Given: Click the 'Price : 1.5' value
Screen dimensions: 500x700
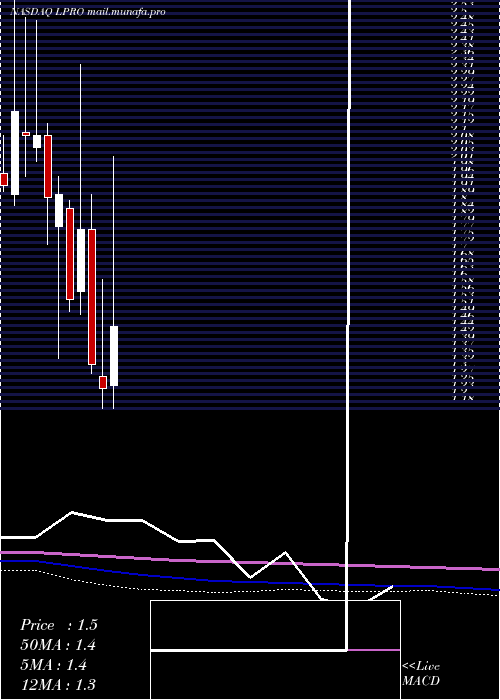Looking at the screenshot, I should tap(58, 625).
